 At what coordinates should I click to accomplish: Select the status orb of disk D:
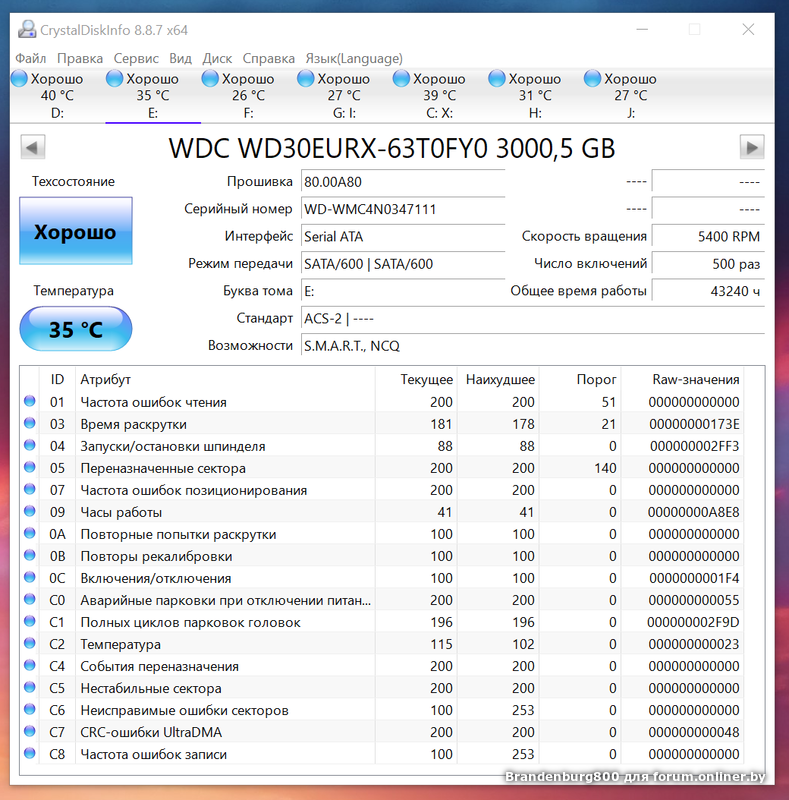click(x=19, y=79)
